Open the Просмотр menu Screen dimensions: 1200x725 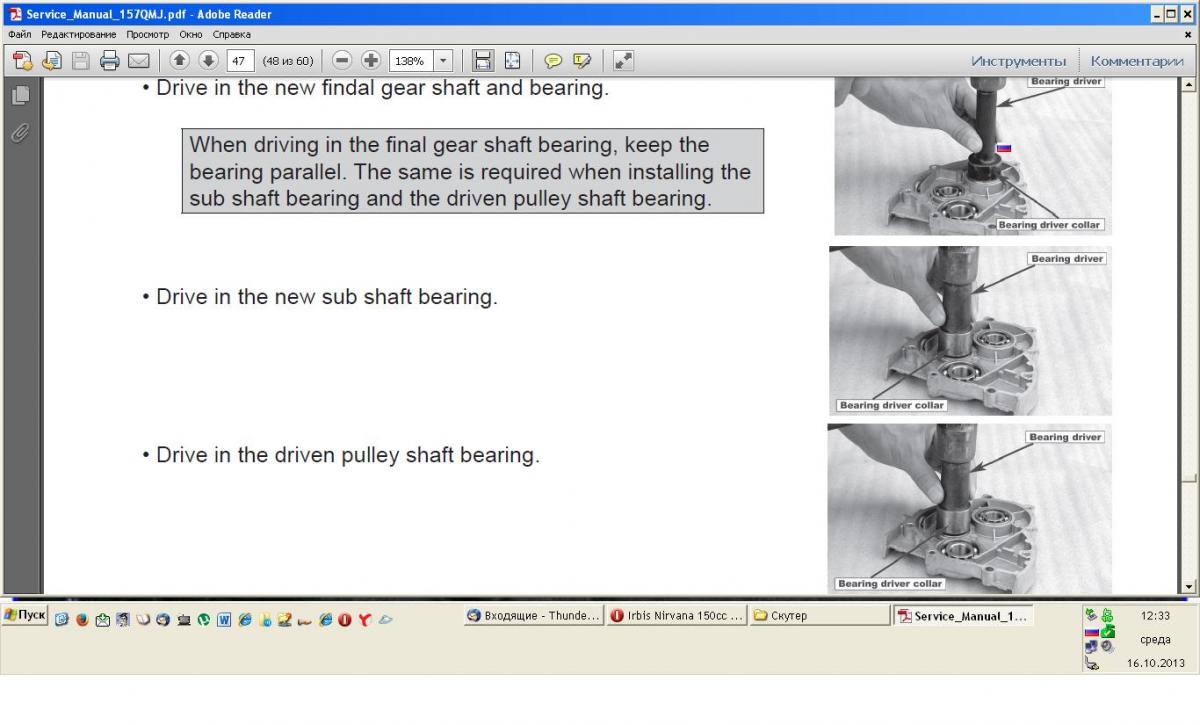(148, 34)
